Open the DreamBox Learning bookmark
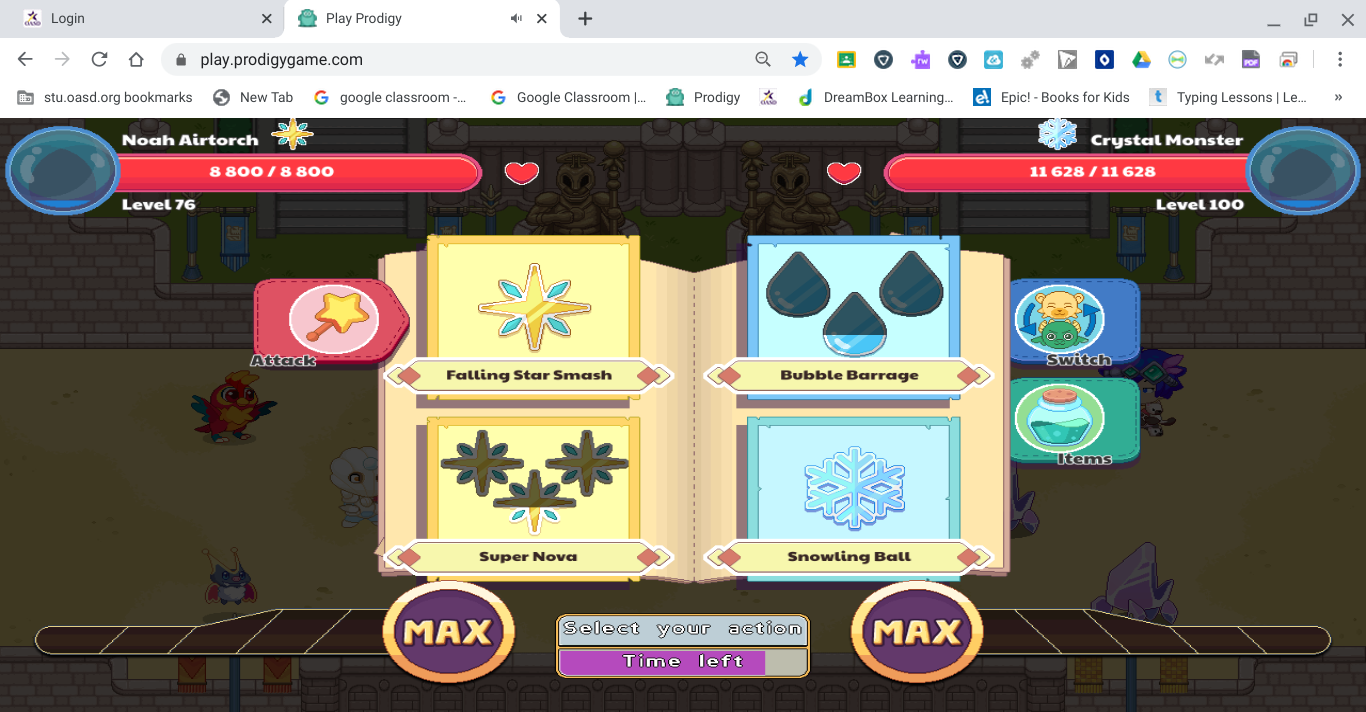Viewport: 1366px width, 712px height. pyautogui.click(x=875, y=97)
